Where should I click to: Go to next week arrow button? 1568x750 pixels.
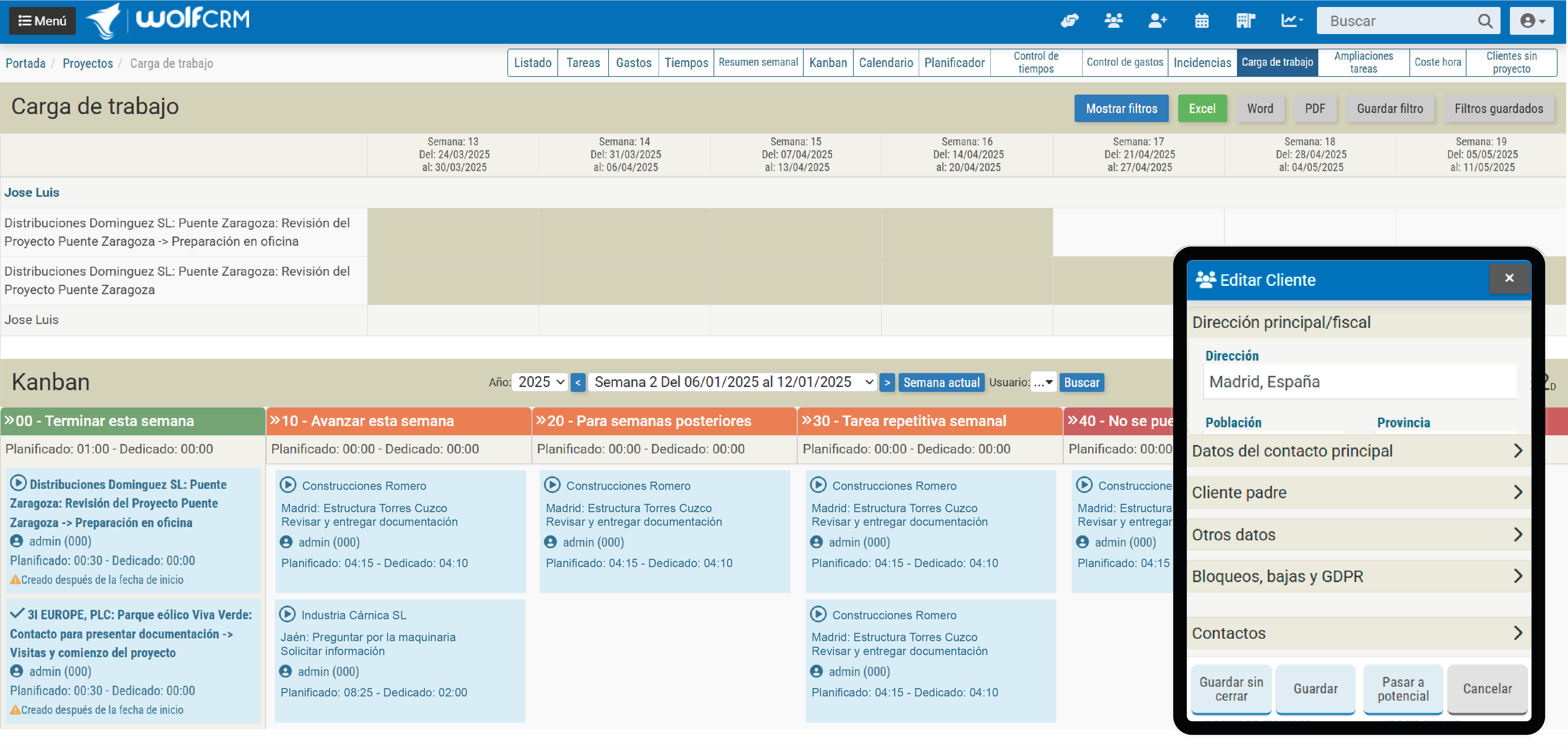click(887, 382)
